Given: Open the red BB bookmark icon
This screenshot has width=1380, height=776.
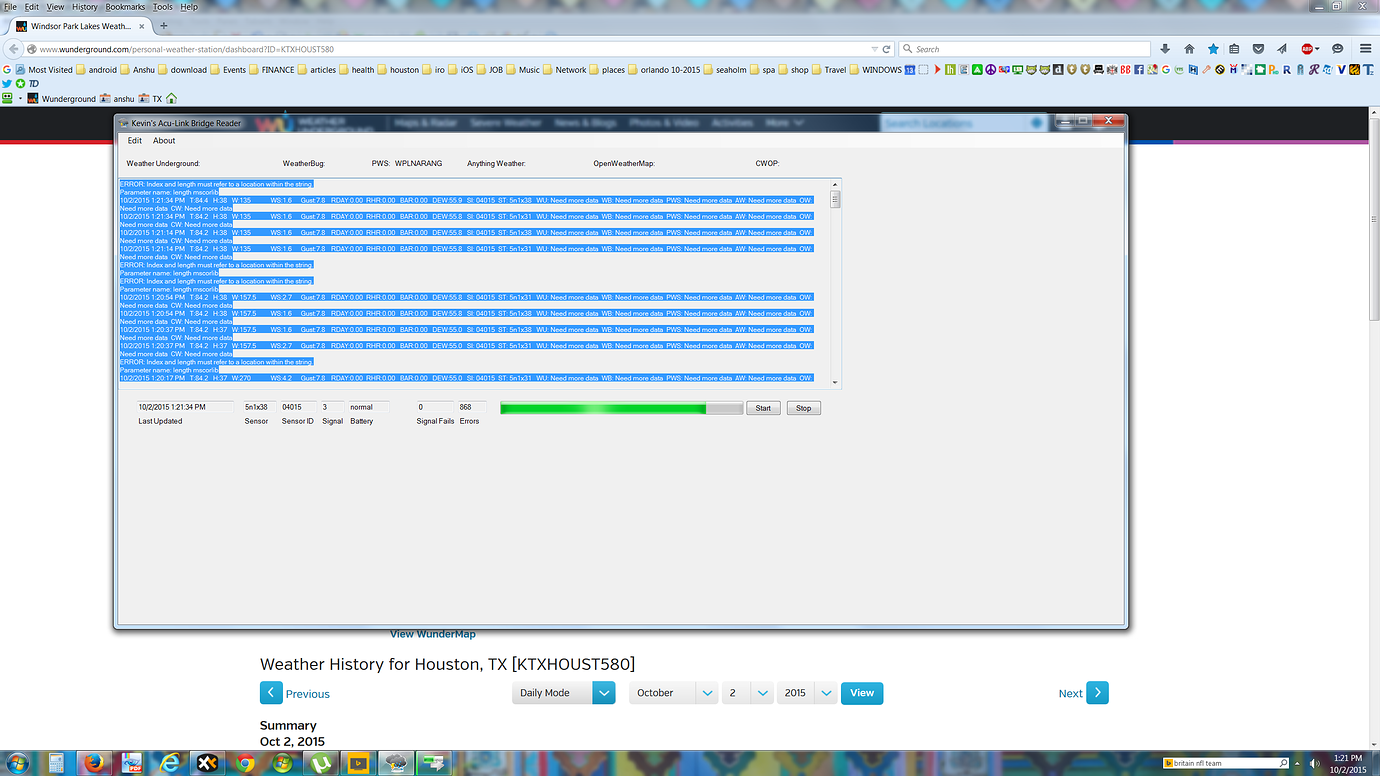Looking at the screenshot, I should [x=1125, y=70].
